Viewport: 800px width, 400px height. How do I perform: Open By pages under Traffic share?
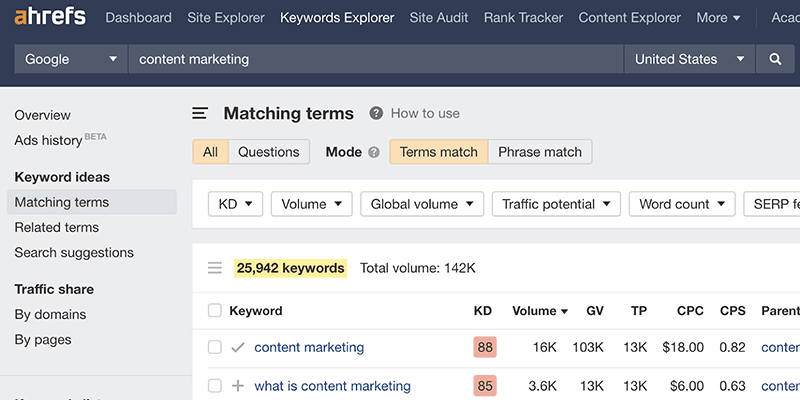tap(43, 340)
